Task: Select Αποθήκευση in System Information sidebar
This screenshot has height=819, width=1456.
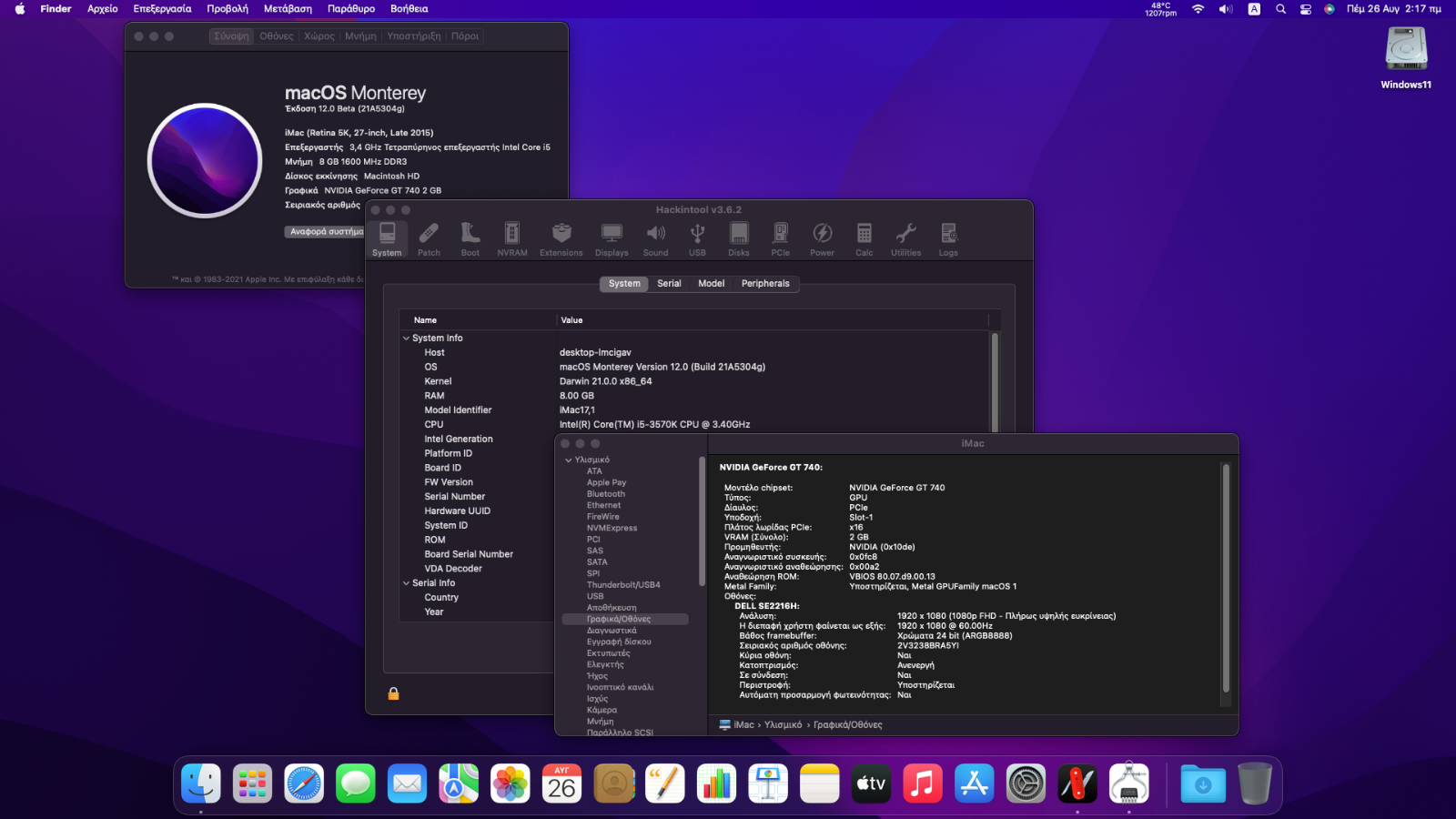Action: [612, 608]
